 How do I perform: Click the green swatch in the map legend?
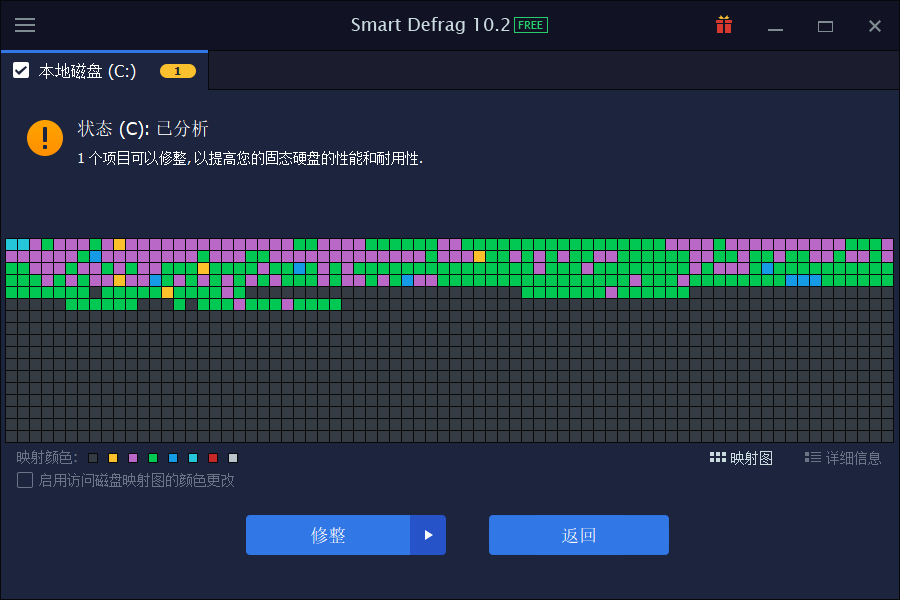pyautogui.click(x=152, y=458)
